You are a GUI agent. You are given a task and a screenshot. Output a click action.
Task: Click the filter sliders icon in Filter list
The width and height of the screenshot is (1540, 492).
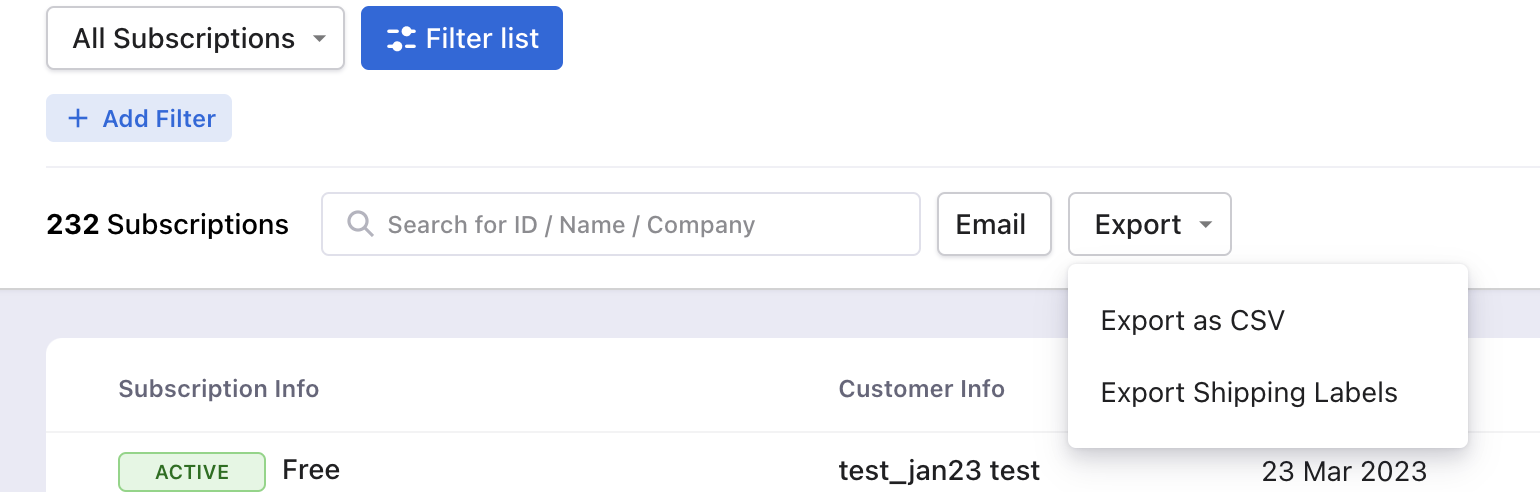(x=401, y=39)
